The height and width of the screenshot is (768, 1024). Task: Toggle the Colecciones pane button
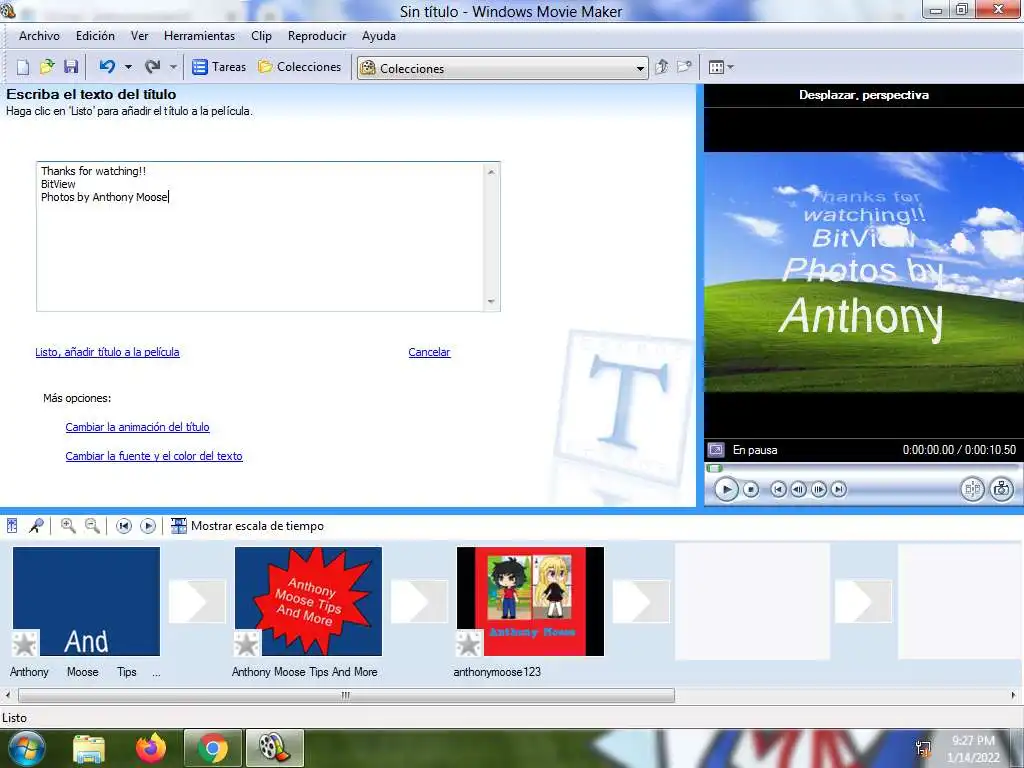pos(299,67)
